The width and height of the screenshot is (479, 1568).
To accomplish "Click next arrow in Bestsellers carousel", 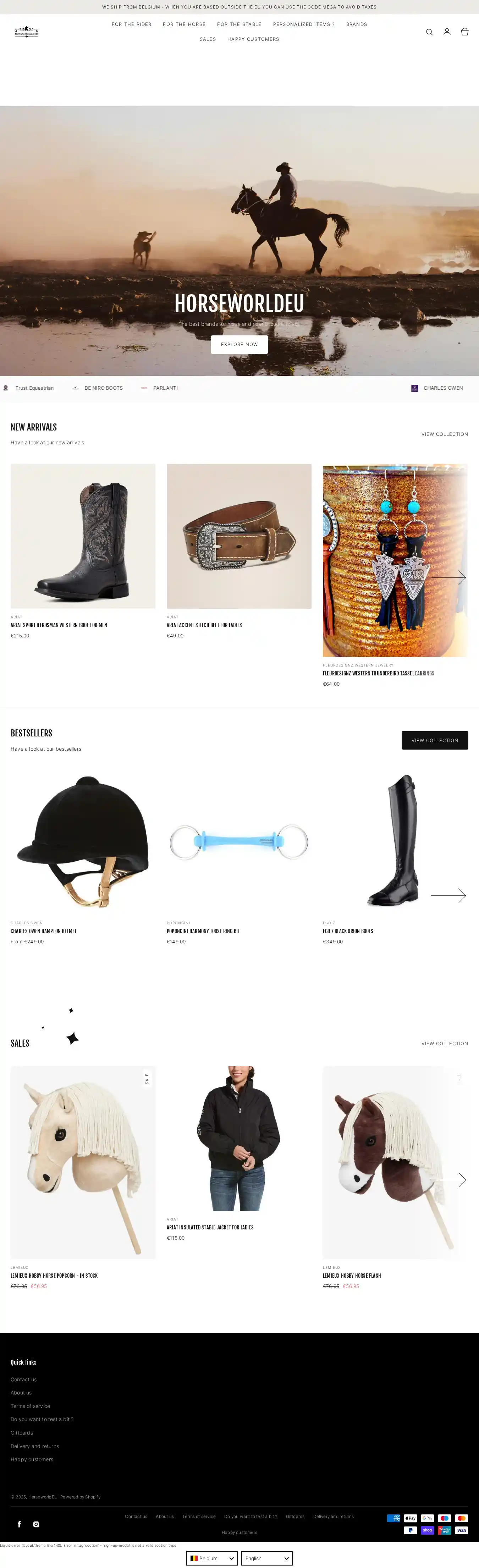I will [x=448, y=895].
